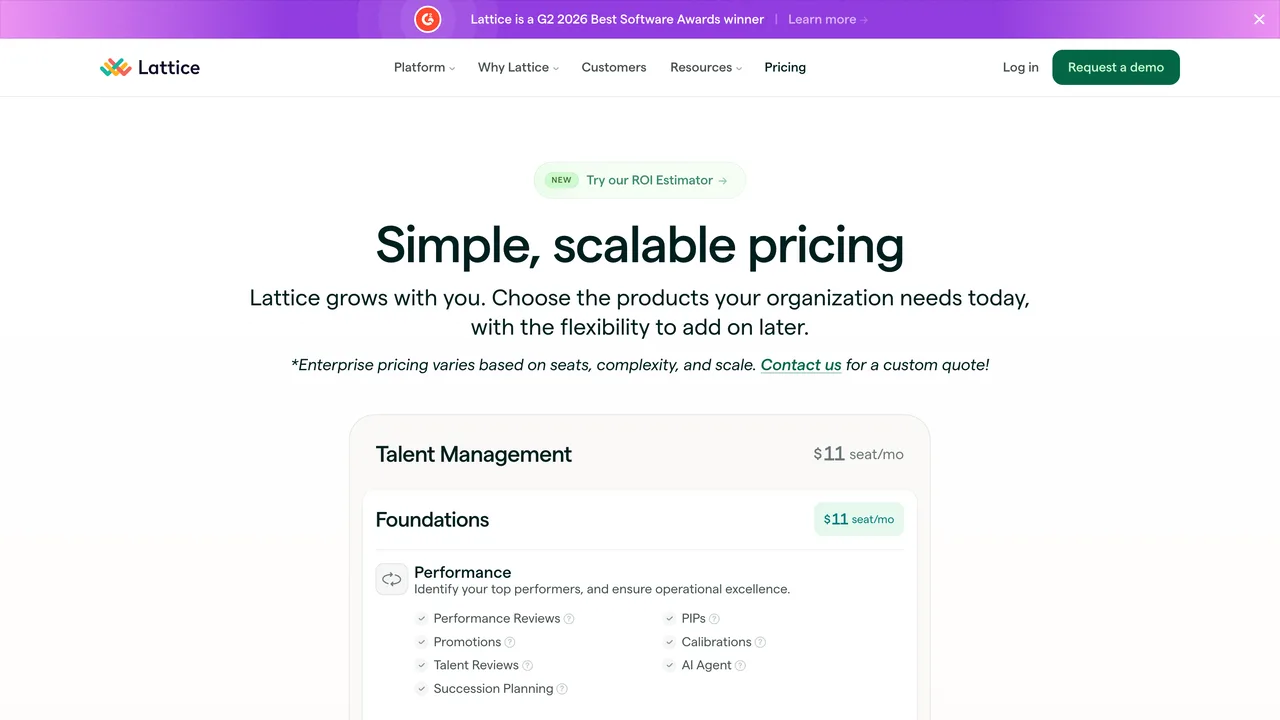Expand the Why Lattice dropdown menu
Image resolution: width=1280 pixels, height=720 pixels.
coord(517,67)
